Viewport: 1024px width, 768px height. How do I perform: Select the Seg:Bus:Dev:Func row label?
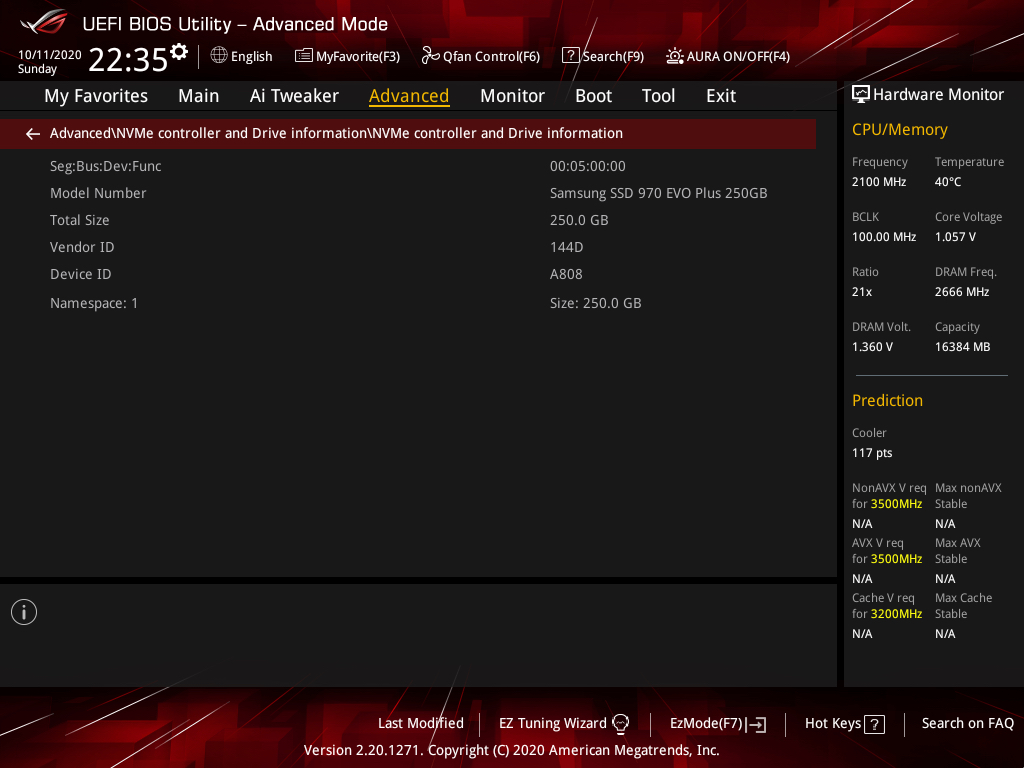(x=106, y=166)
